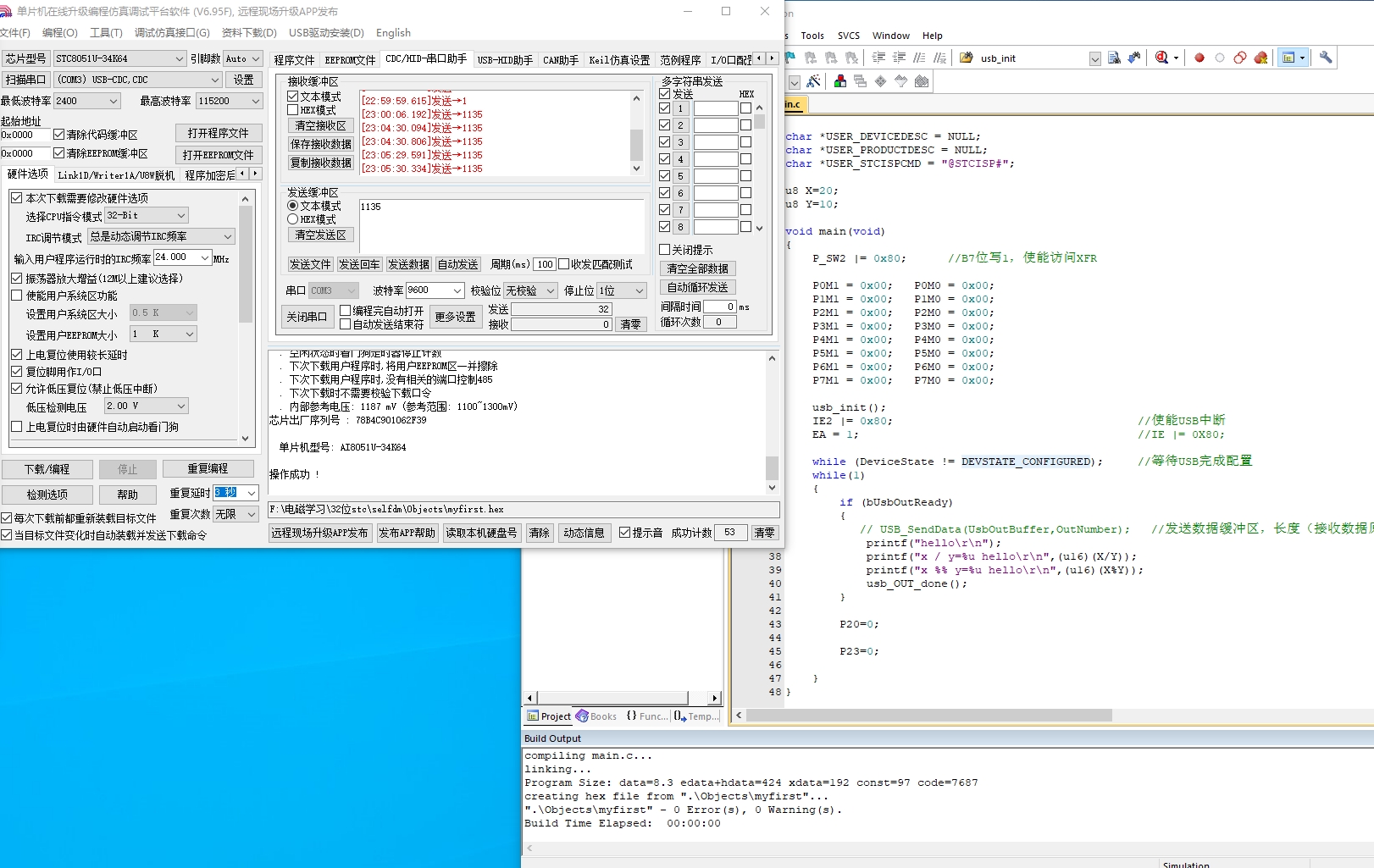Insert breakpoint with red circle icon

tap(1199, 58)
